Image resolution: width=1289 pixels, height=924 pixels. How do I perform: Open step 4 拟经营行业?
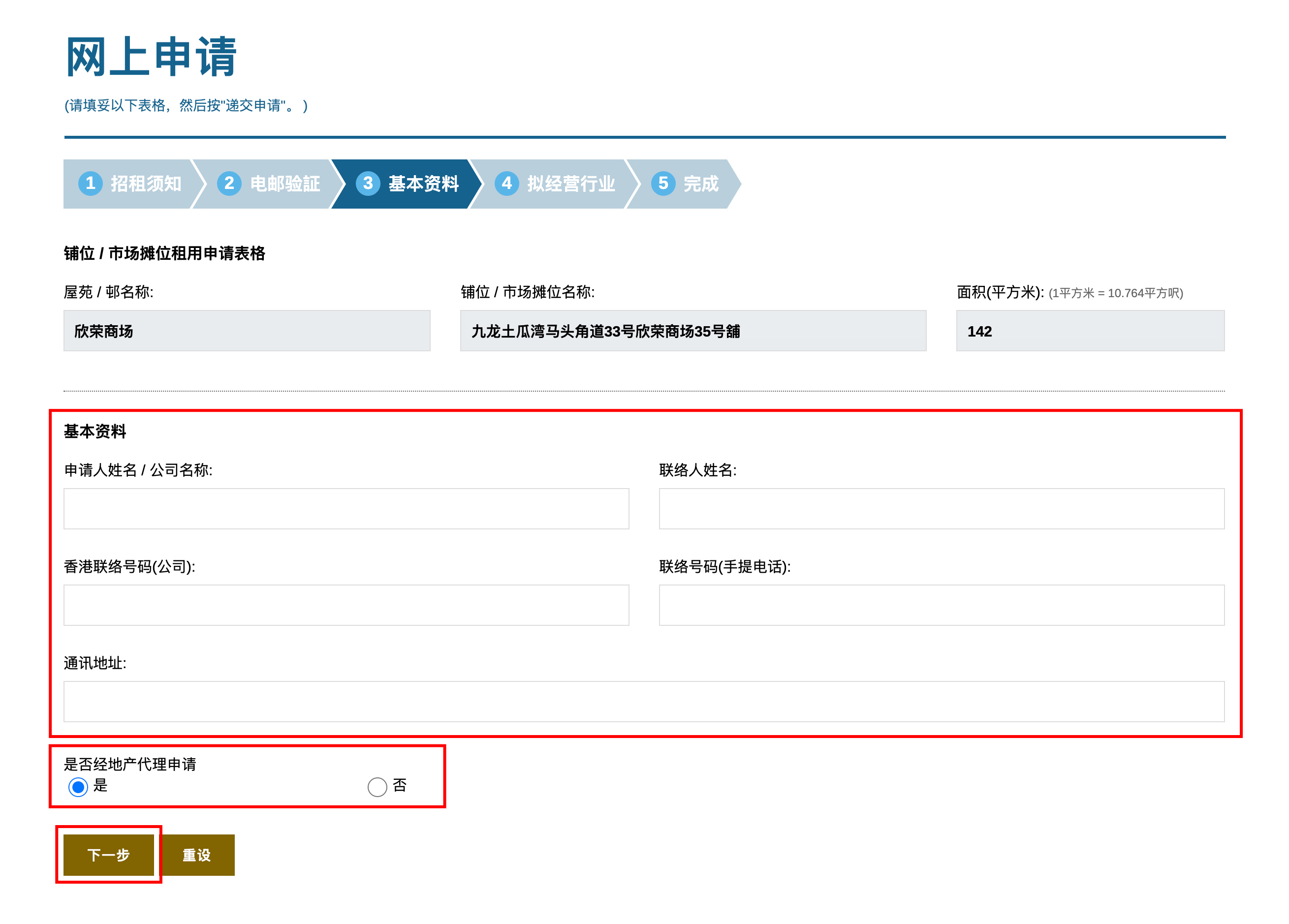click(555, 184)
